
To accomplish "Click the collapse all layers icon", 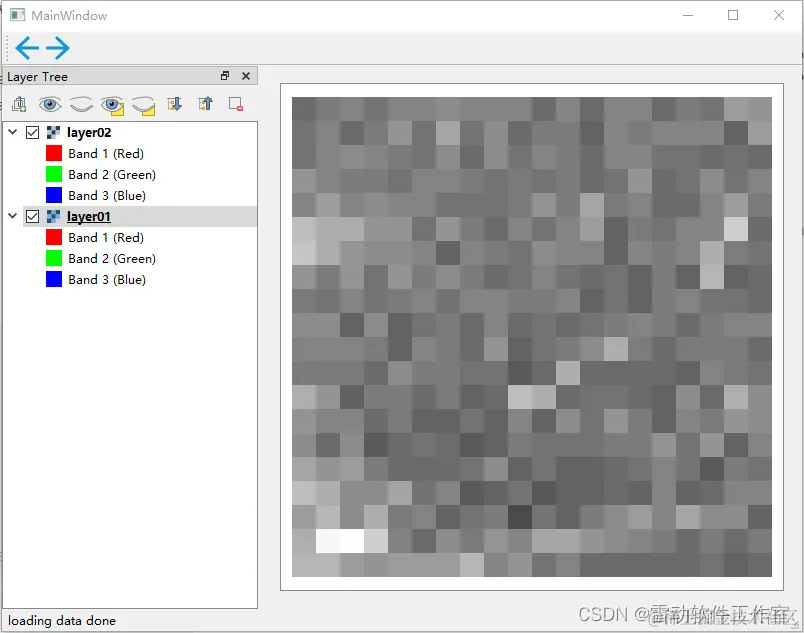I will (x=205, y=104).
